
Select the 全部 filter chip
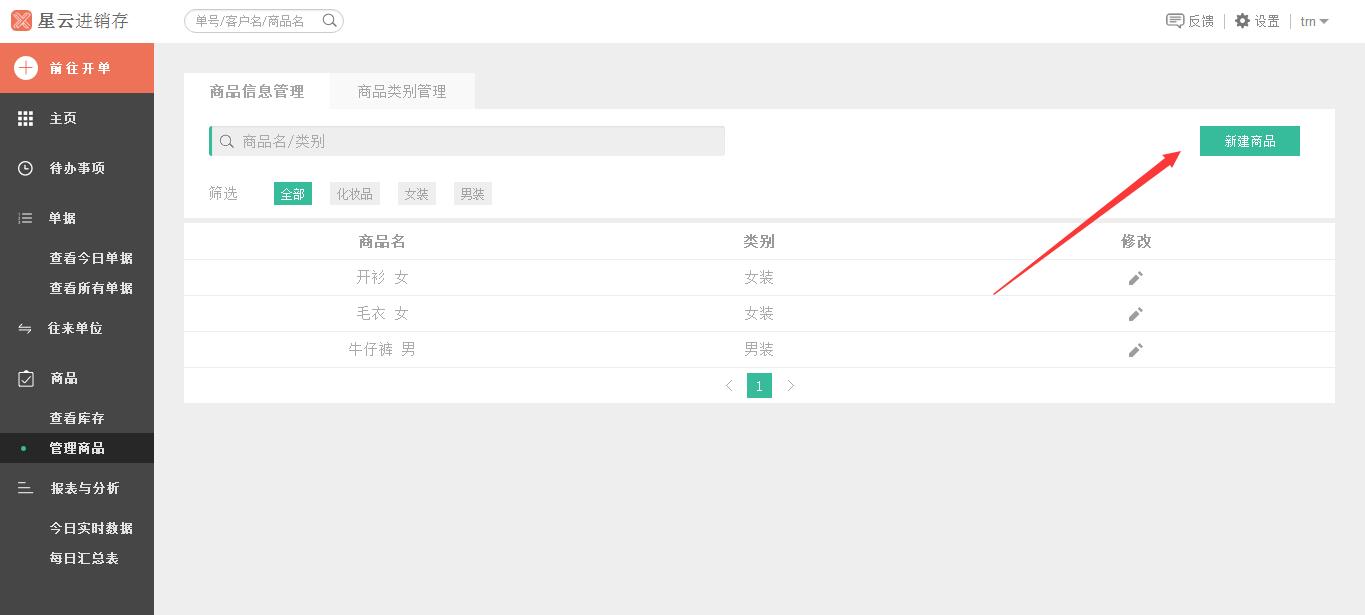tap(292, 193)
